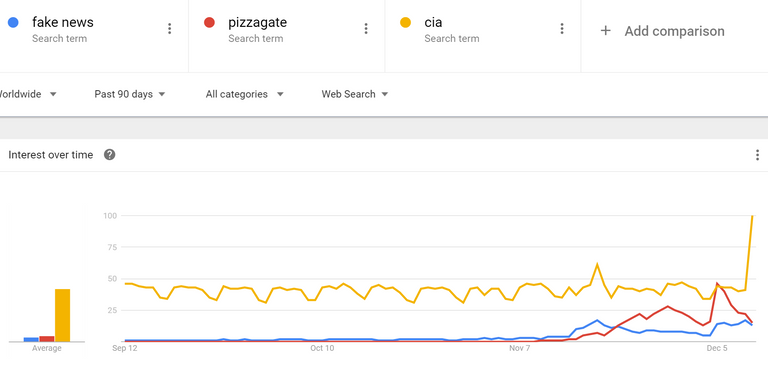
Task: Open options menu for cia term
Action: [x=562, y=28]
